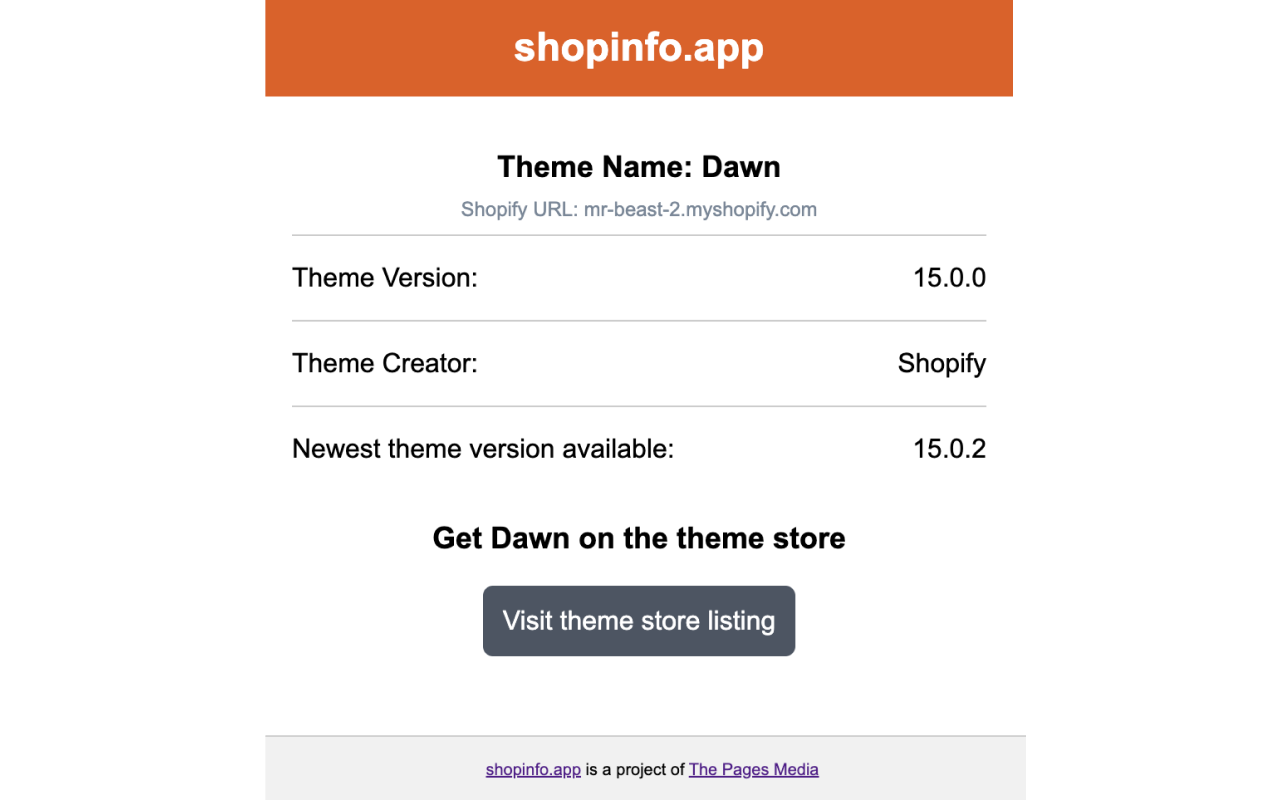Viewport: 1280px width, 800px height.
Task: Click The Pages Media footer link
Action: pyautogui.click(x=753, y=769)
